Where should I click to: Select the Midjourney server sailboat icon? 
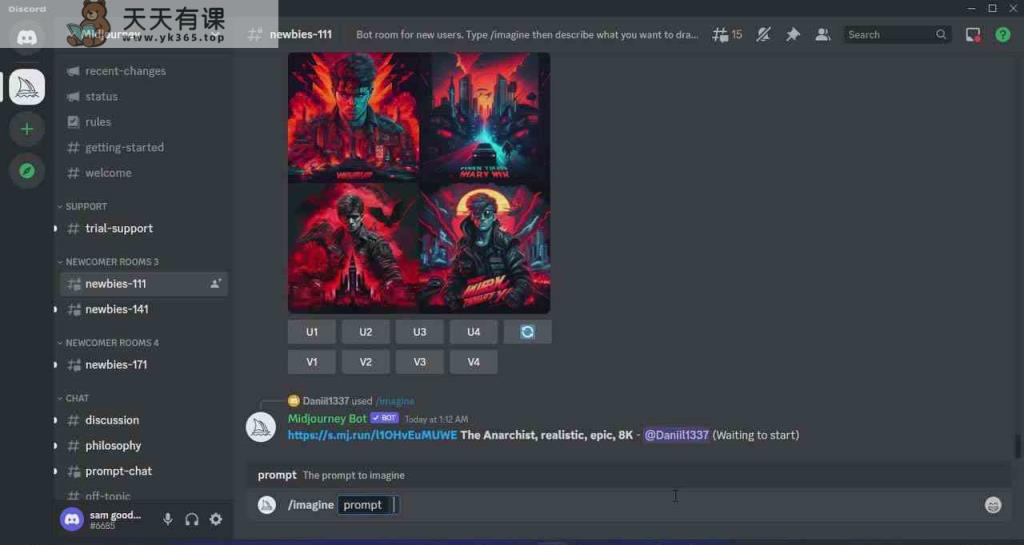point(27,86)
